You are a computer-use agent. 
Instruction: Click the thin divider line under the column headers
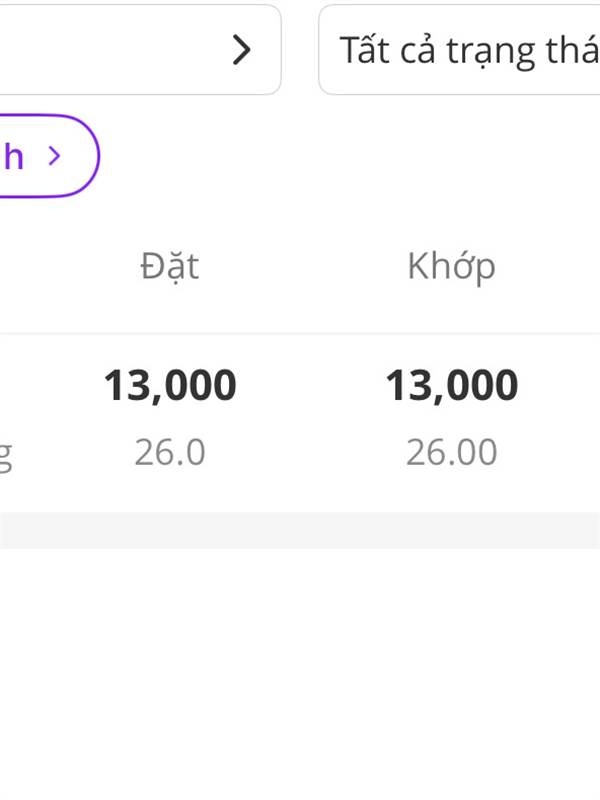pyautogui.click(x=300, y=333)
